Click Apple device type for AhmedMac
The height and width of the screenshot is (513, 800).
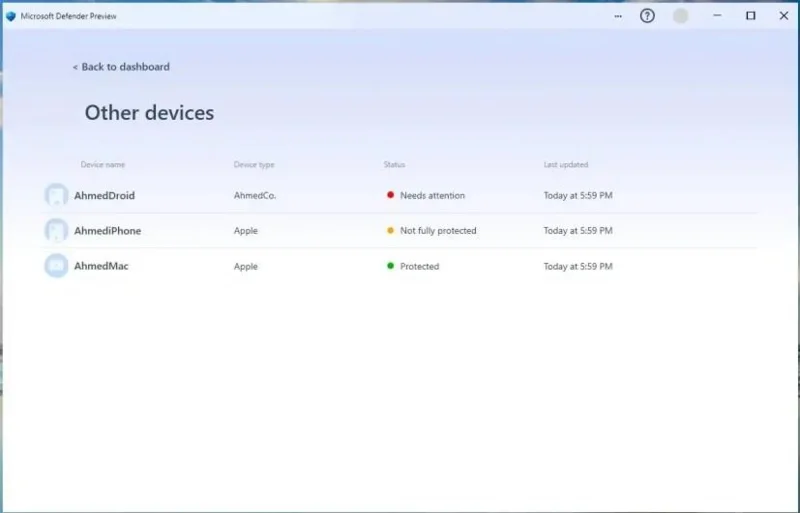pos(246,266)
